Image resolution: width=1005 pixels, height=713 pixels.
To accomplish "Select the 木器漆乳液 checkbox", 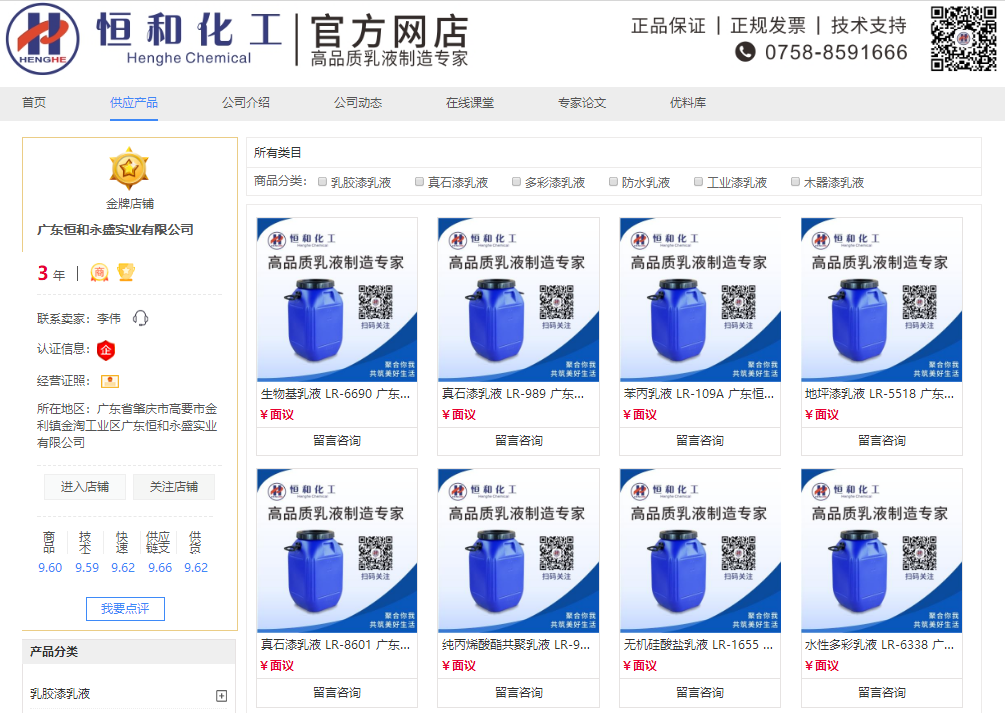I will (795, 181).
